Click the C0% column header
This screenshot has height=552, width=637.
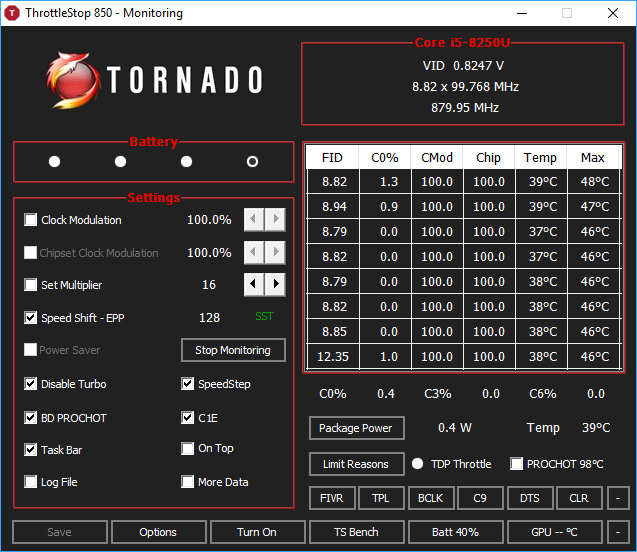click(385, 158)
